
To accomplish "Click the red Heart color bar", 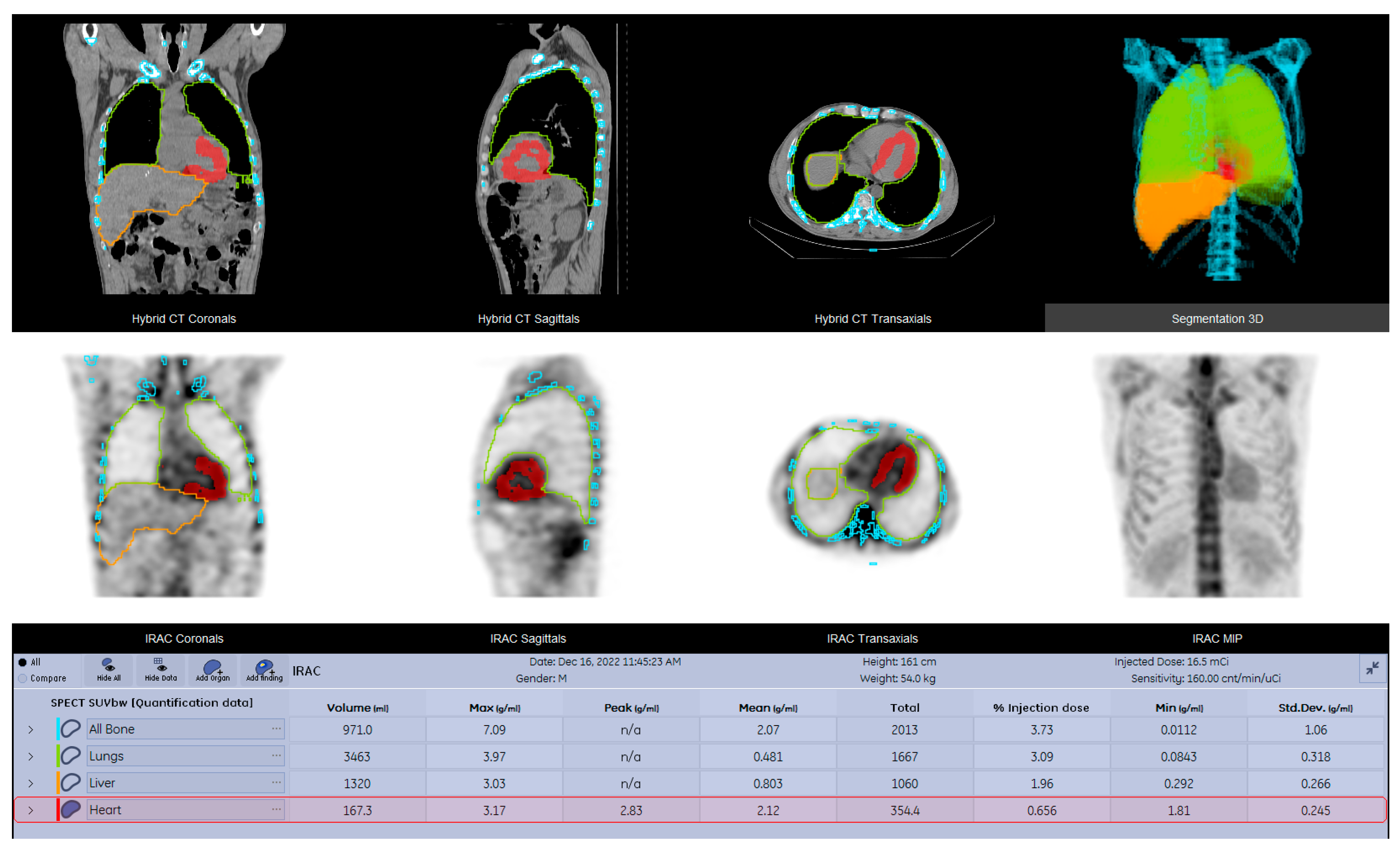I will coord(58,810).
